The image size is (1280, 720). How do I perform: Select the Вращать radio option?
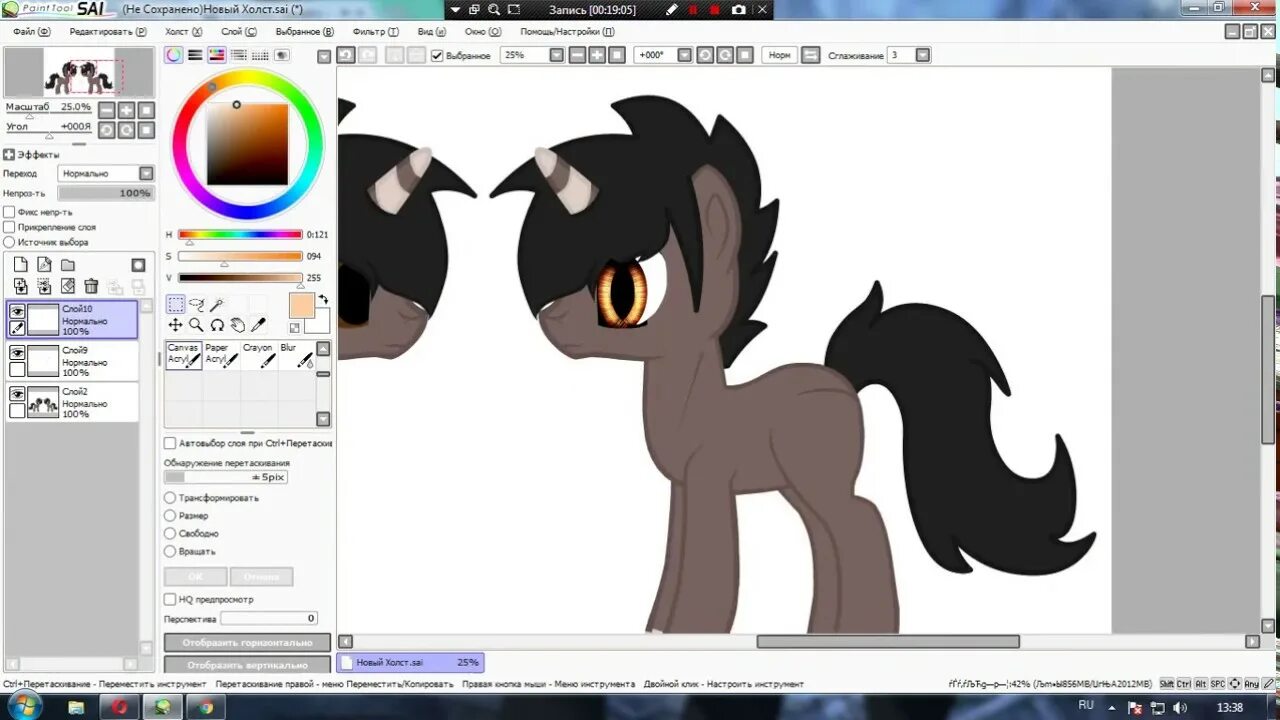(170, 552)
